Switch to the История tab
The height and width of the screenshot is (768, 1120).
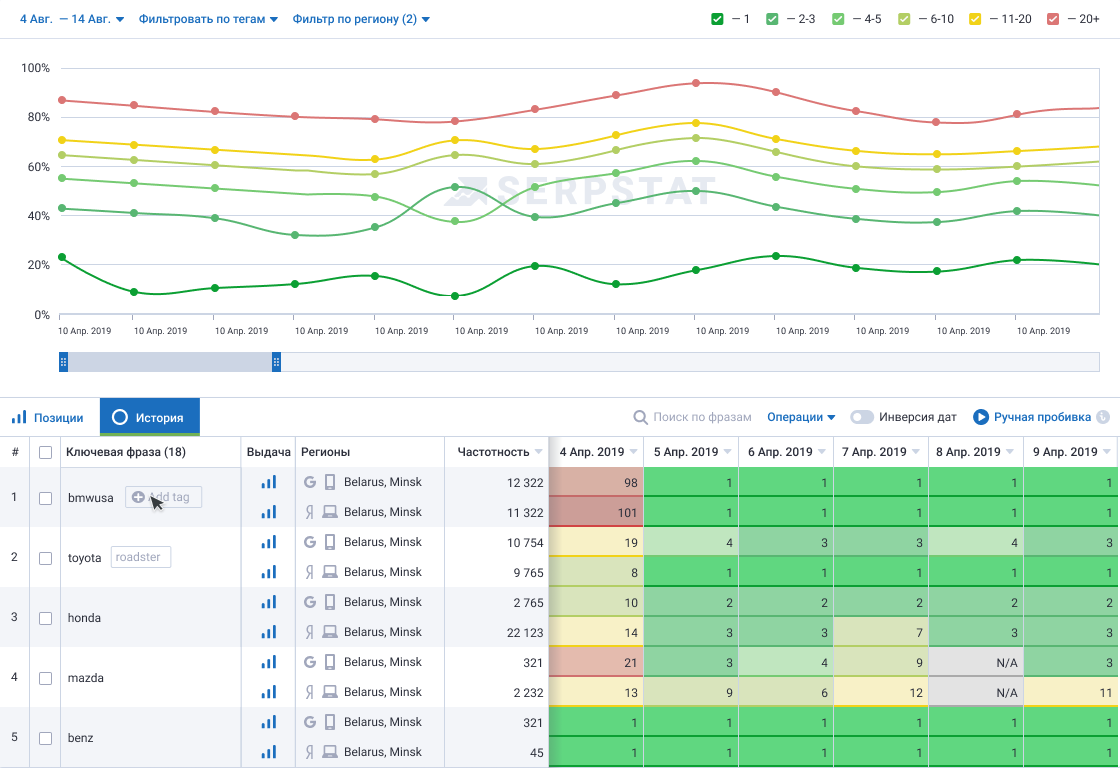coord(149,417)
